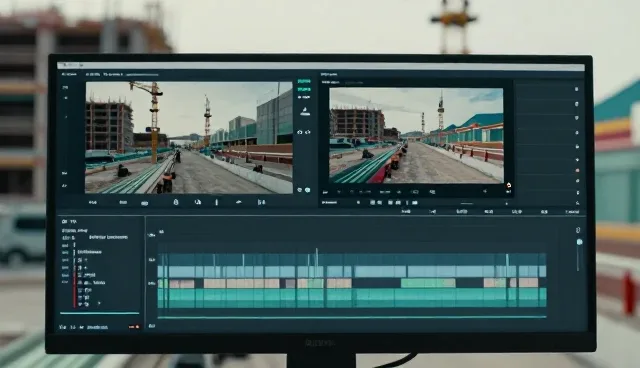Select the top green highlighted button beside source monitor
The height and width of the screenshot is (368, 640).
point(304,82)
